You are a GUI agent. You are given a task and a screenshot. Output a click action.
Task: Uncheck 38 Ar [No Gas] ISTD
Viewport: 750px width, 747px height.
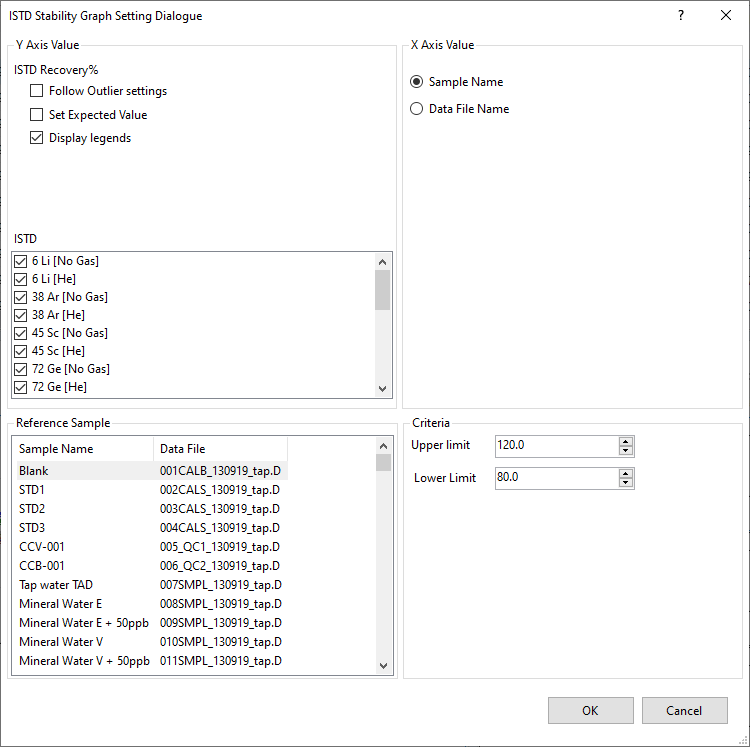point(20,297)
